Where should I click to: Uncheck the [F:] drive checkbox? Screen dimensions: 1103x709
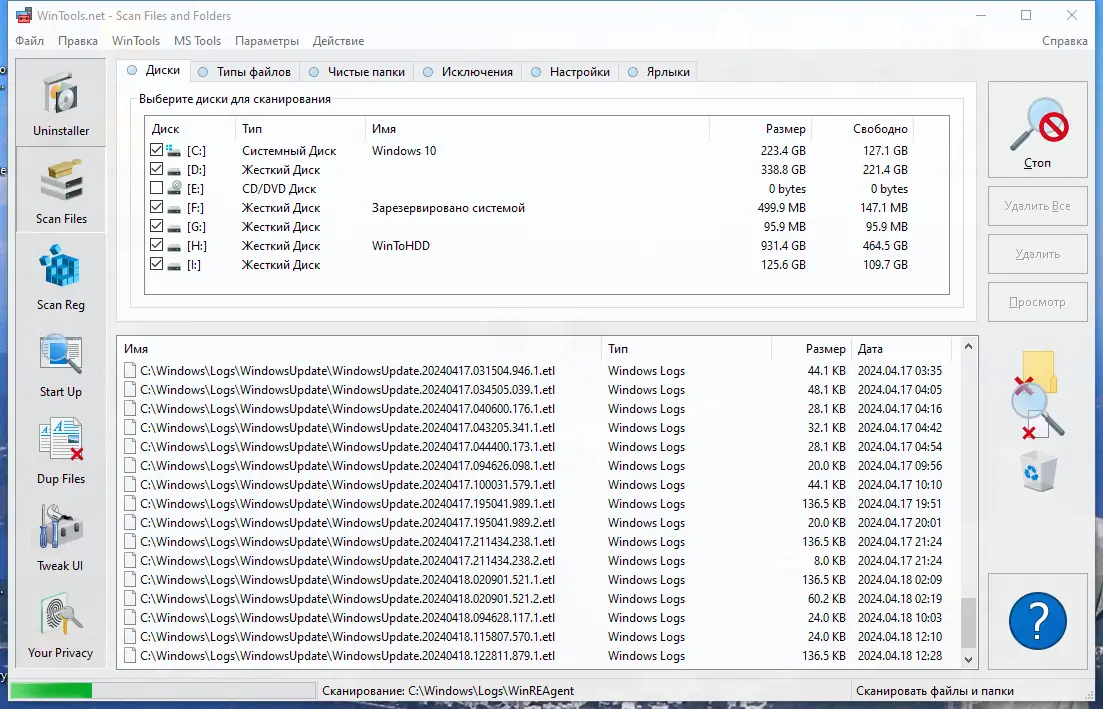(x=156, y=207)
